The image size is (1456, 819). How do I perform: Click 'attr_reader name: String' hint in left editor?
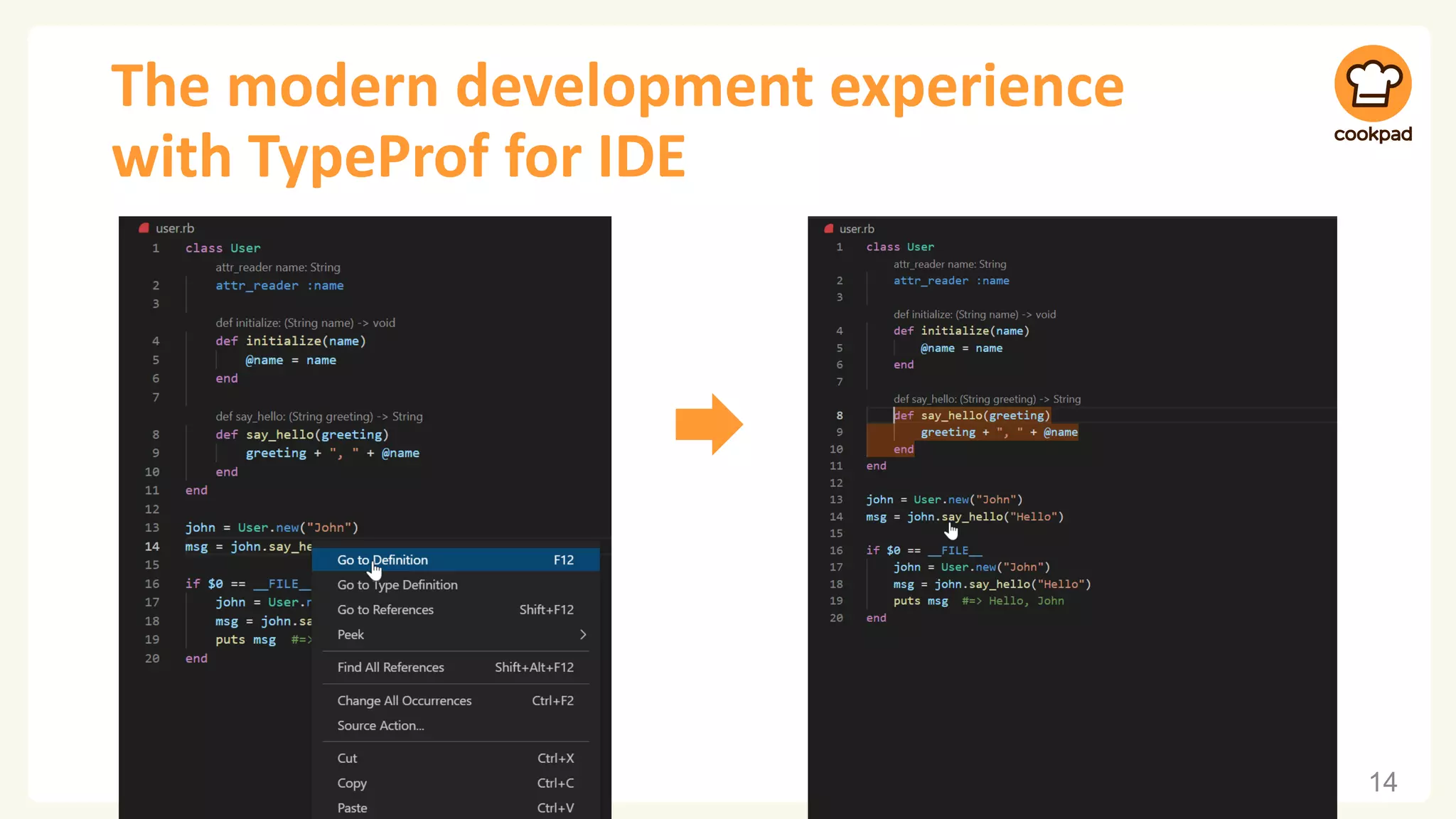tap(278, 267)
